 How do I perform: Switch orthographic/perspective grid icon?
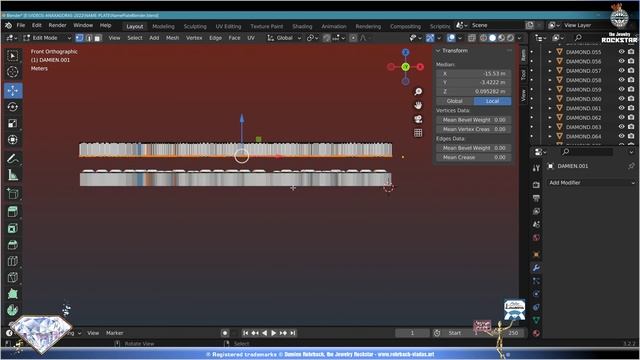tap(418, 133)
